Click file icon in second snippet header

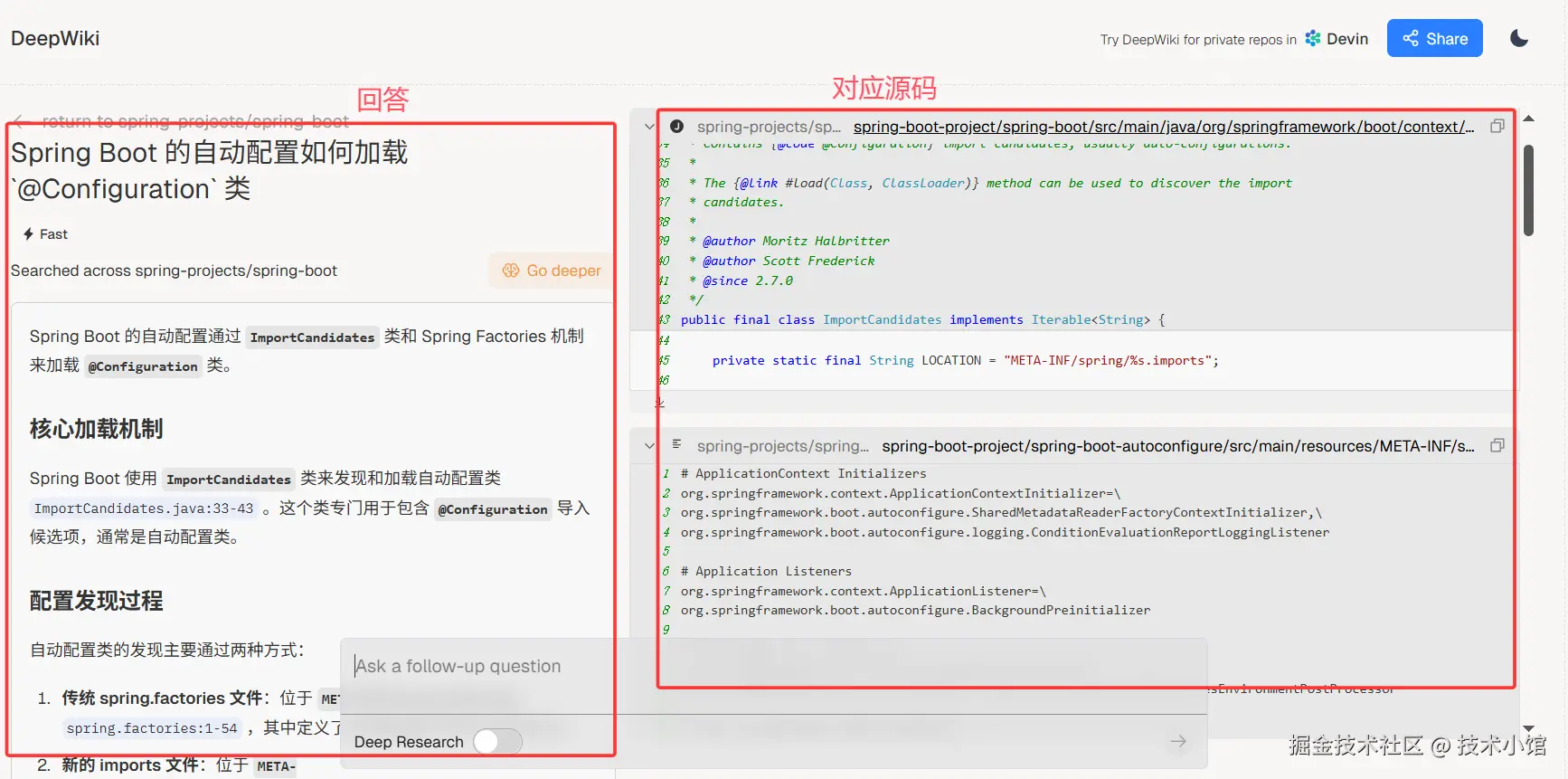(x=676, y=444)
